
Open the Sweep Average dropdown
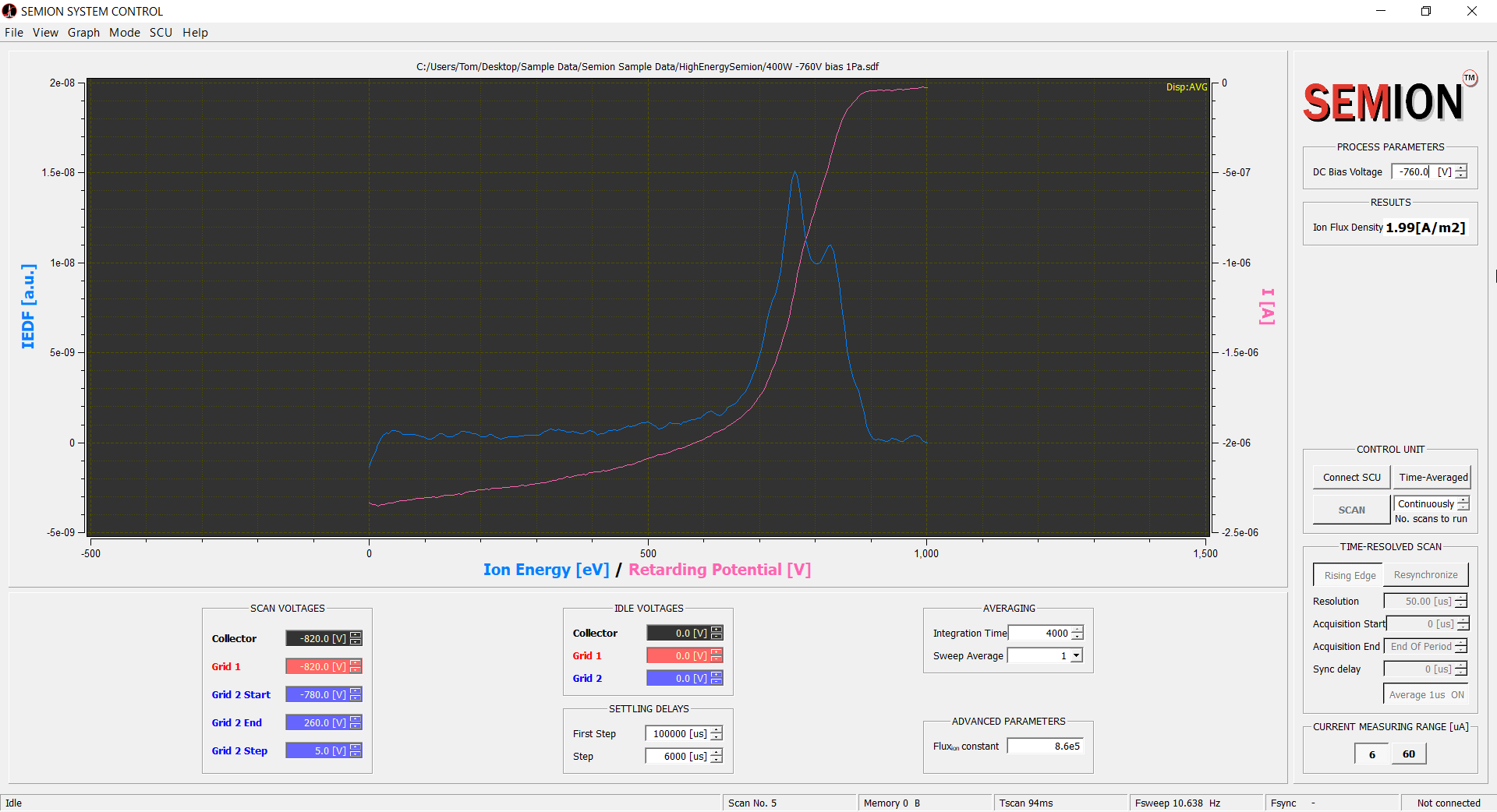pyautogui.click(x=1076, y=656)
